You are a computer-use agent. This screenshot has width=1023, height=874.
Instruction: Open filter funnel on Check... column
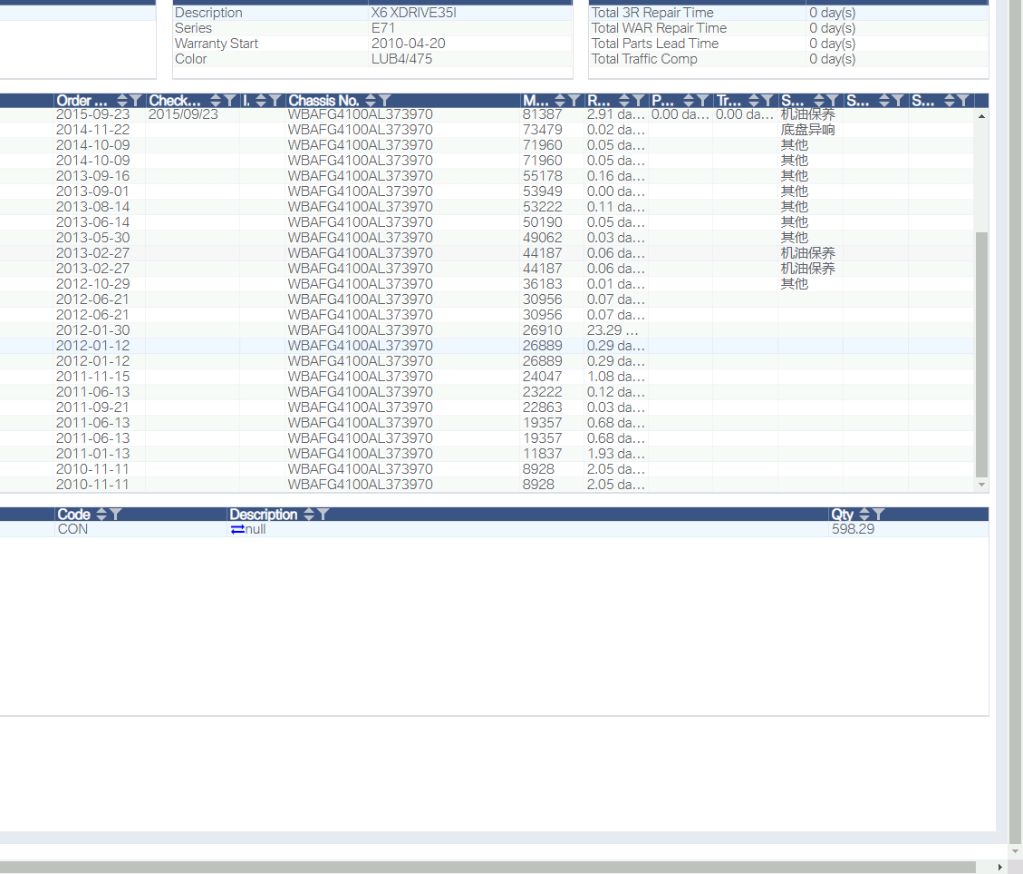230,100
